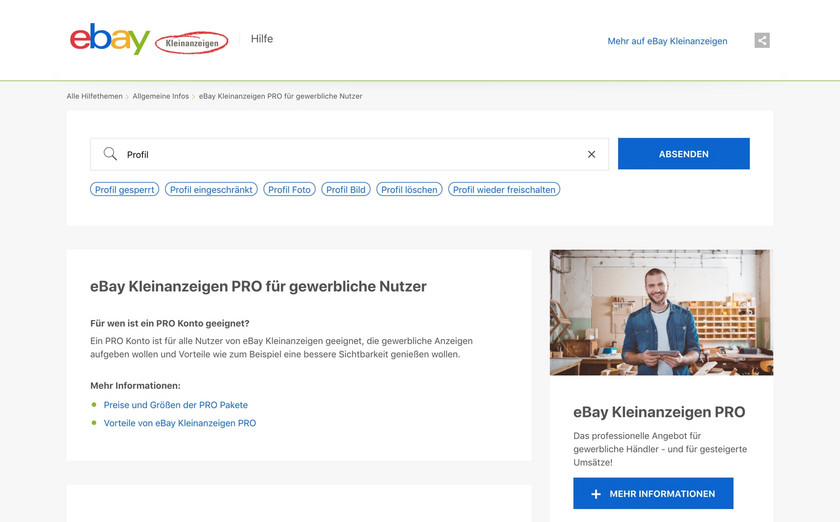Click the share icon in header
Screen dimensions: 840x522
pyautogui.click(x=762, y=41)
